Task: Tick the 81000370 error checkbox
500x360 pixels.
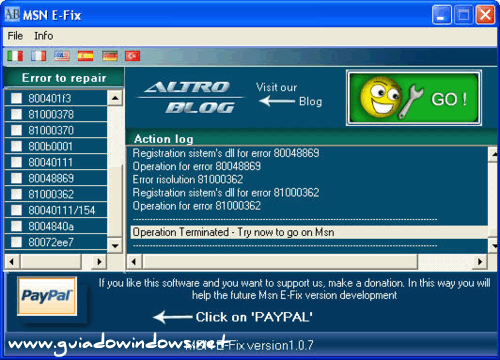Action: (x=16, y=130)
